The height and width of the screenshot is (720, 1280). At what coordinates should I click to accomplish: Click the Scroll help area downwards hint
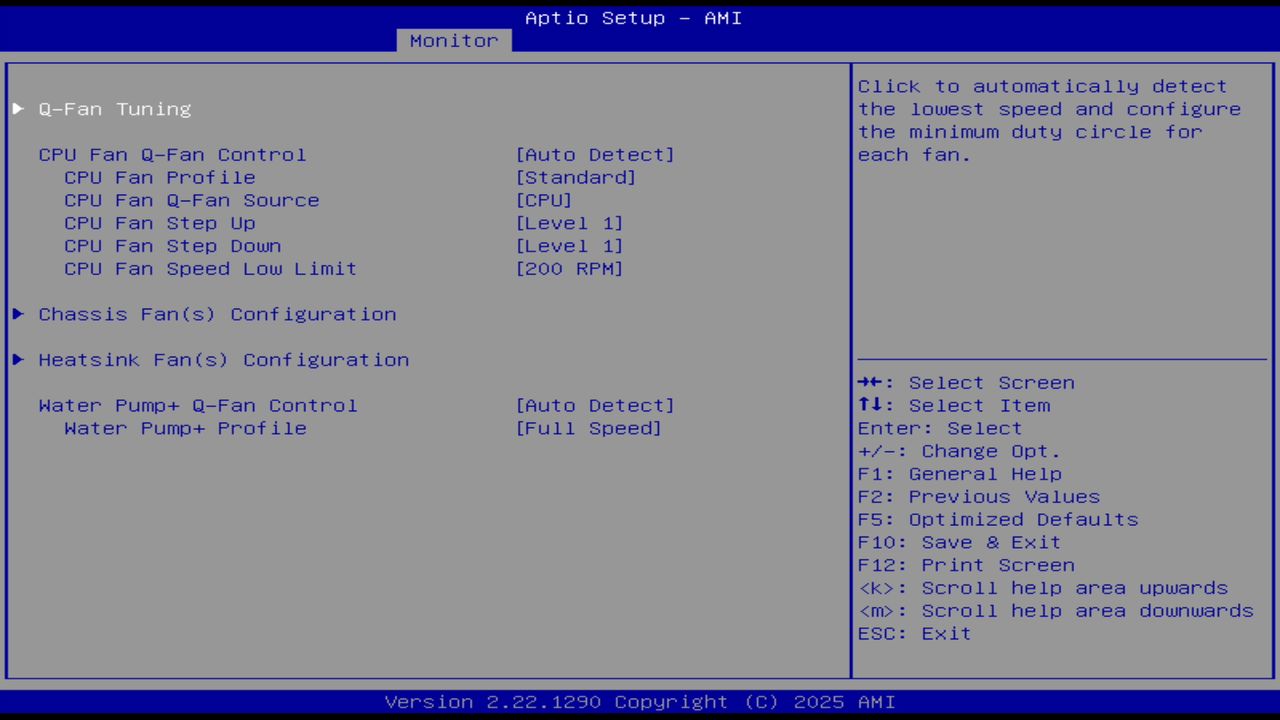(x=1055, y=610)
